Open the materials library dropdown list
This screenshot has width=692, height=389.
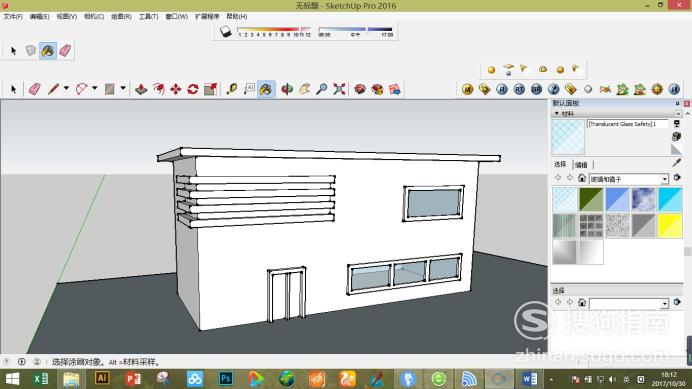(x=664, y=179)
